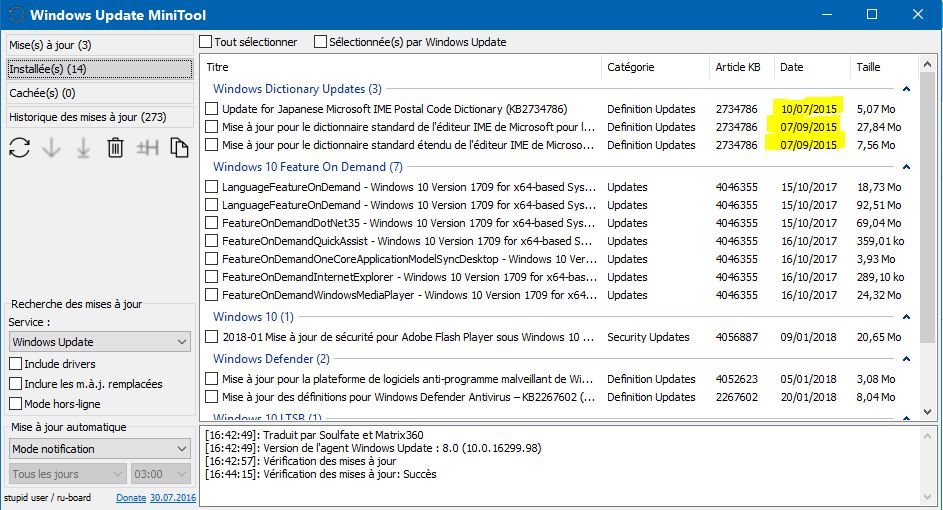Click the update list vertical scrollbar thumb

click(x=927, y=206)
